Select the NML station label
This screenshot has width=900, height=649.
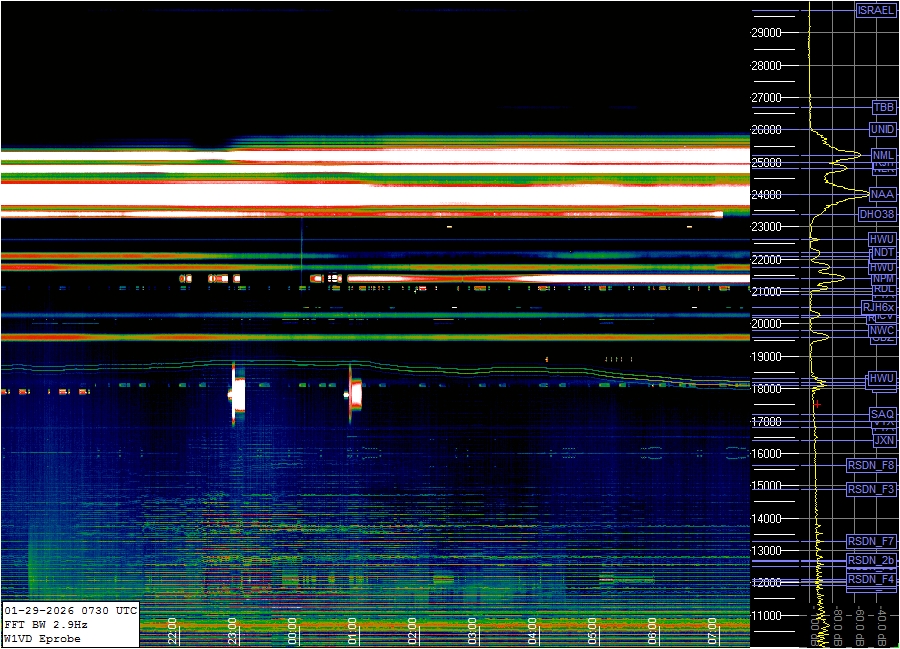click(x=882, y=155)
